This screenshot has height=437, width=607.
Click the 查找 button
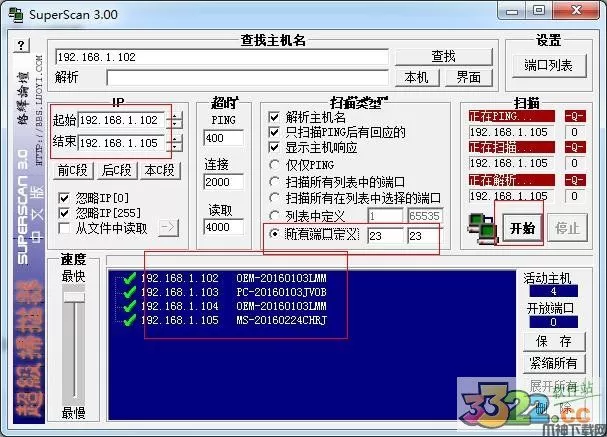(443, 57)
